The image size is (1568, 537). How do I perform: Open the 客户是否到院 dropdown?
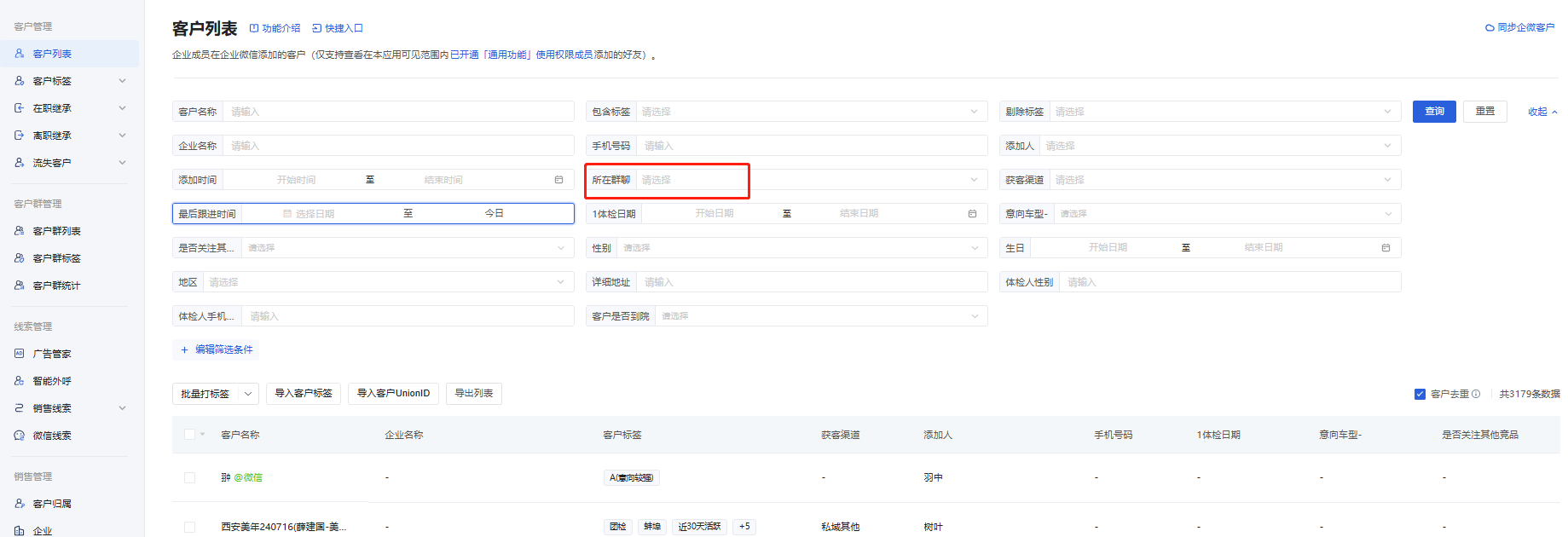tap(821, 316)
